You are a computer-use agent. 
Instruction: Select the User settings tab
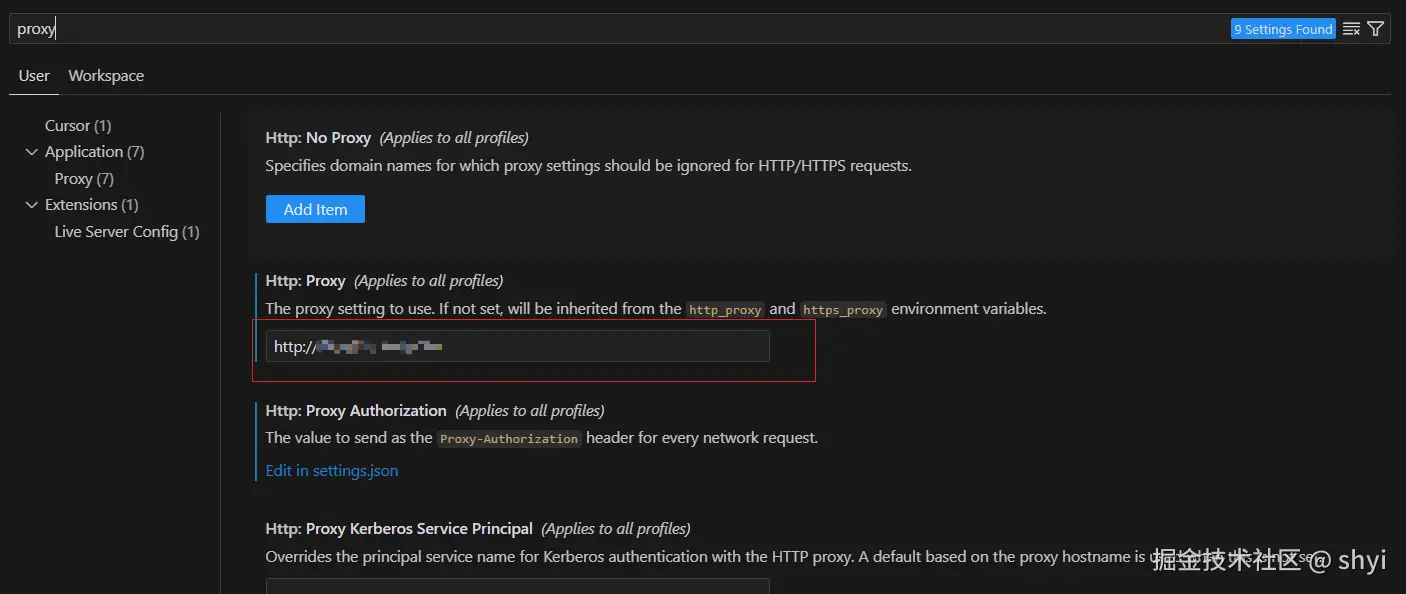tap(34, 76)
